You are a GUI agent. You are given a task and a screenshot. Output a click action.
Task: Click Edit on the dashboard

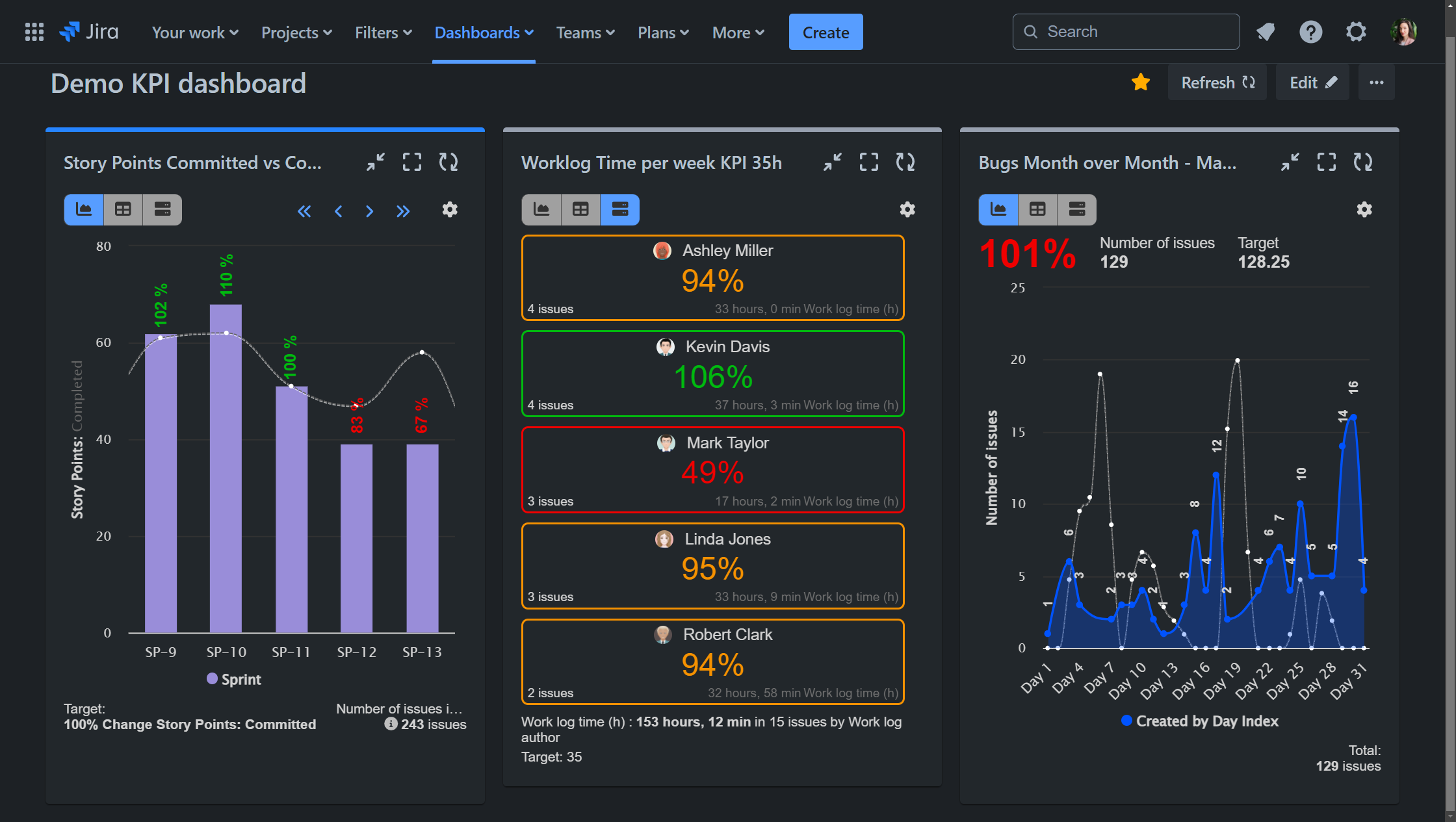point(1312,82)
